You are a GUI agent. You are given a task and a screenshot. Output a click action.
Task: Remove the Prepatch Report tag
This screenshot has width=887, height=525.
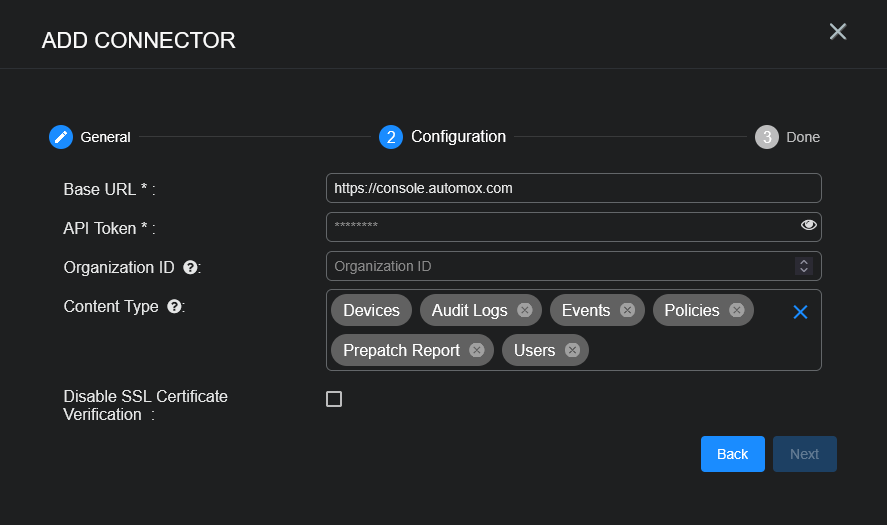(x=477, y=350)
